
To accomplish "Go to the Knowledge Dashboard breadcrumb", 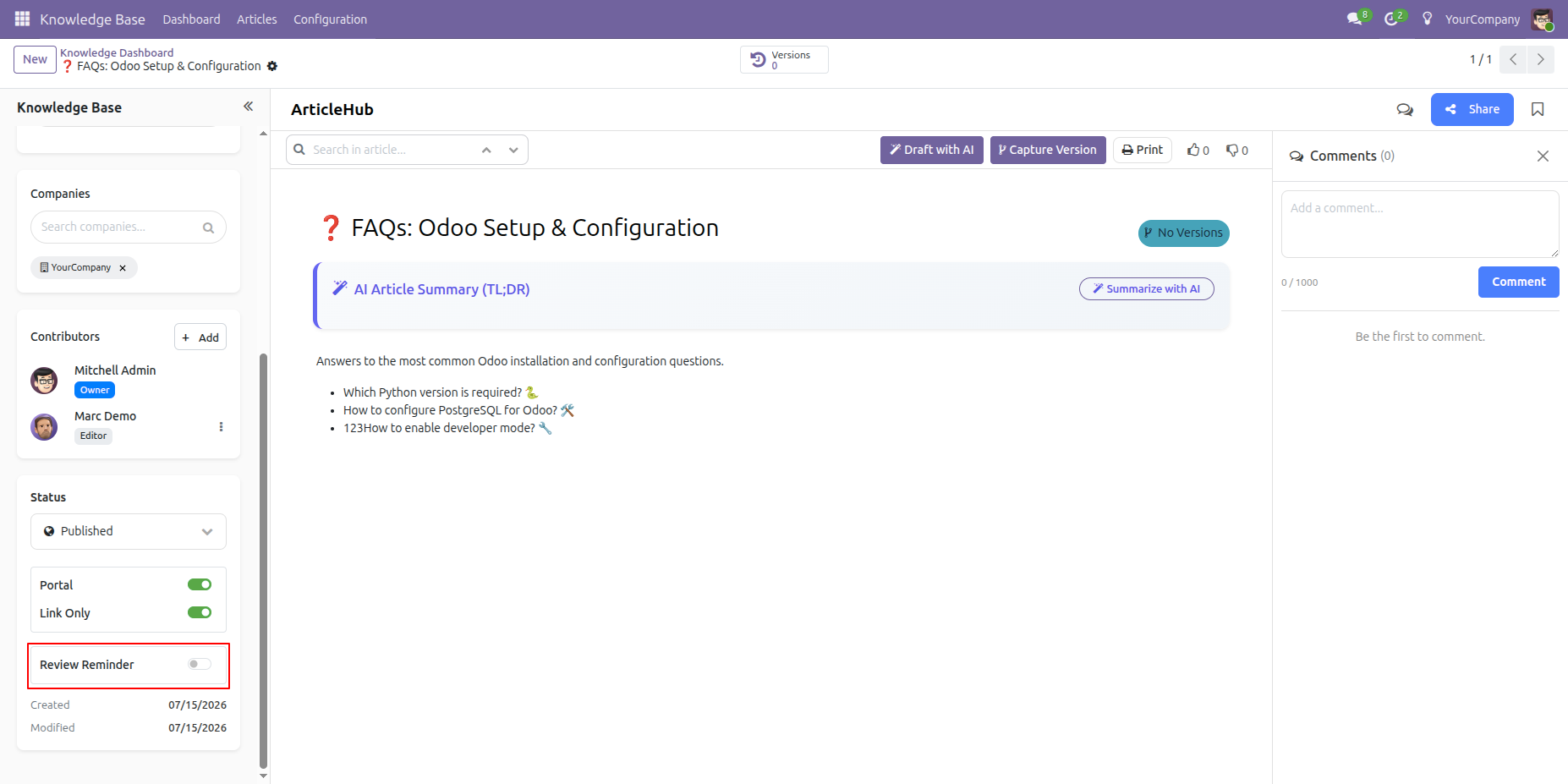I will [x=117, y=52].
